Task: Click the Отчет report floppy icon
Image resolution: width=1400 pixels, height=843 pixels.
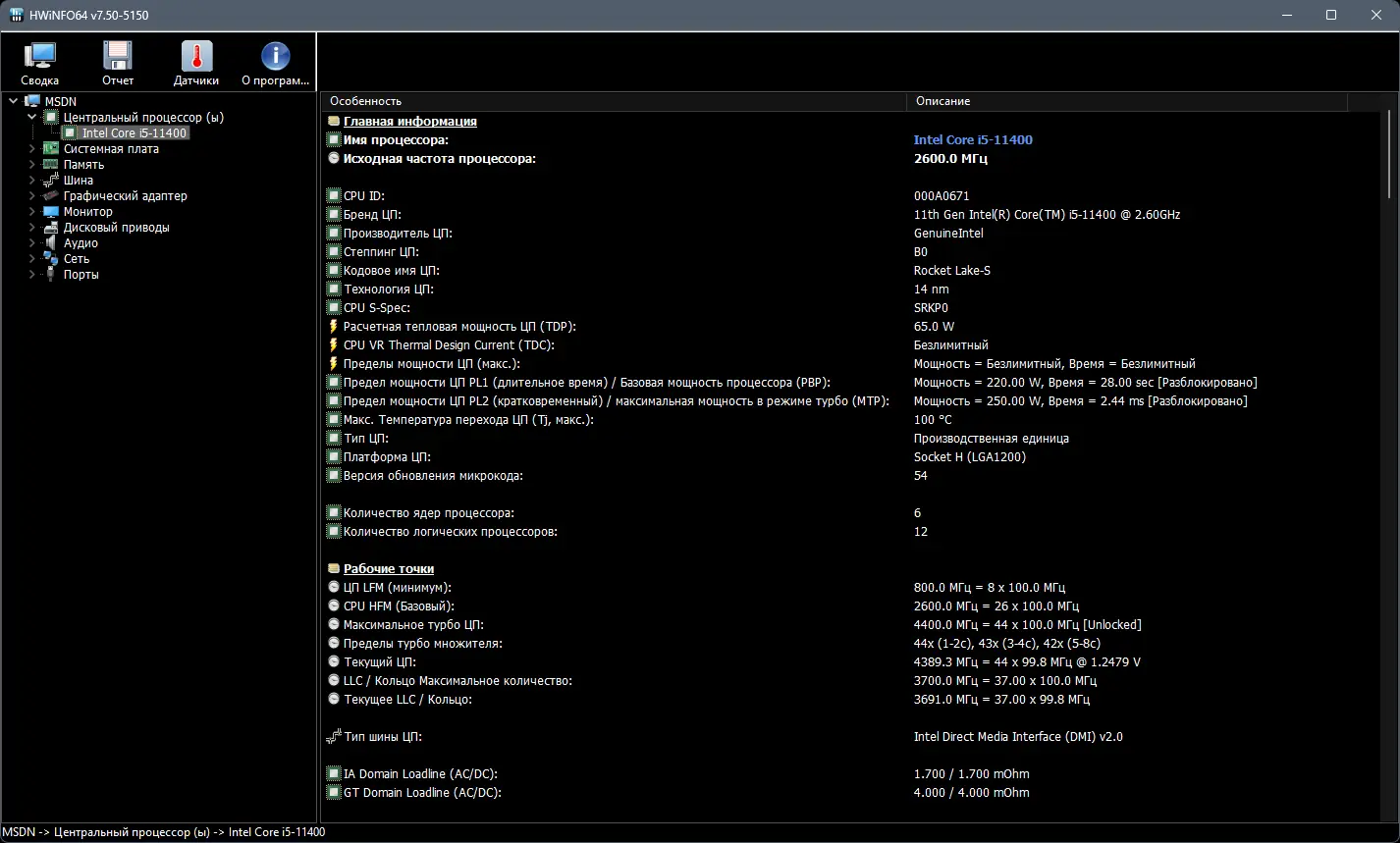Action: coord(118,57)
